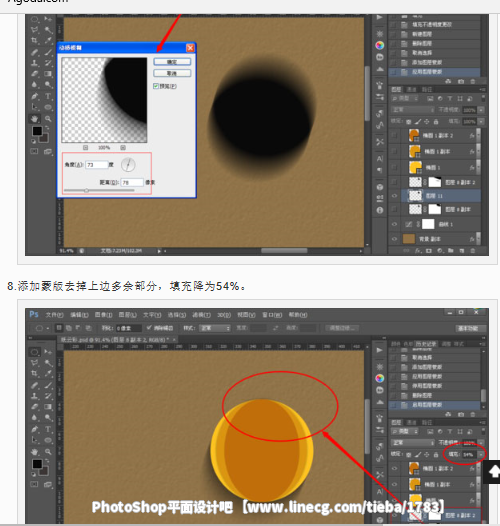Viewport: 500px width, 526px height.
Task: Open the 文件(F) menu
Action: pos(54,315)
